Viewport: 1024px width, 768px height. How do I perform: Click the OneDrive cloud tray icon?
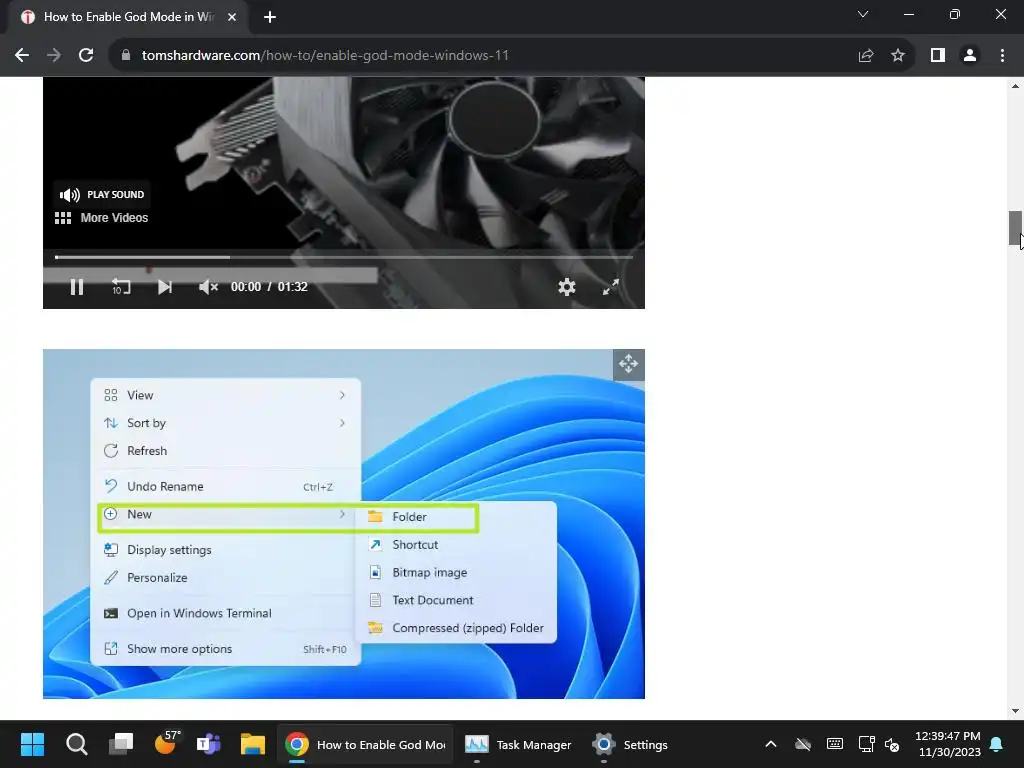(803, 744)
